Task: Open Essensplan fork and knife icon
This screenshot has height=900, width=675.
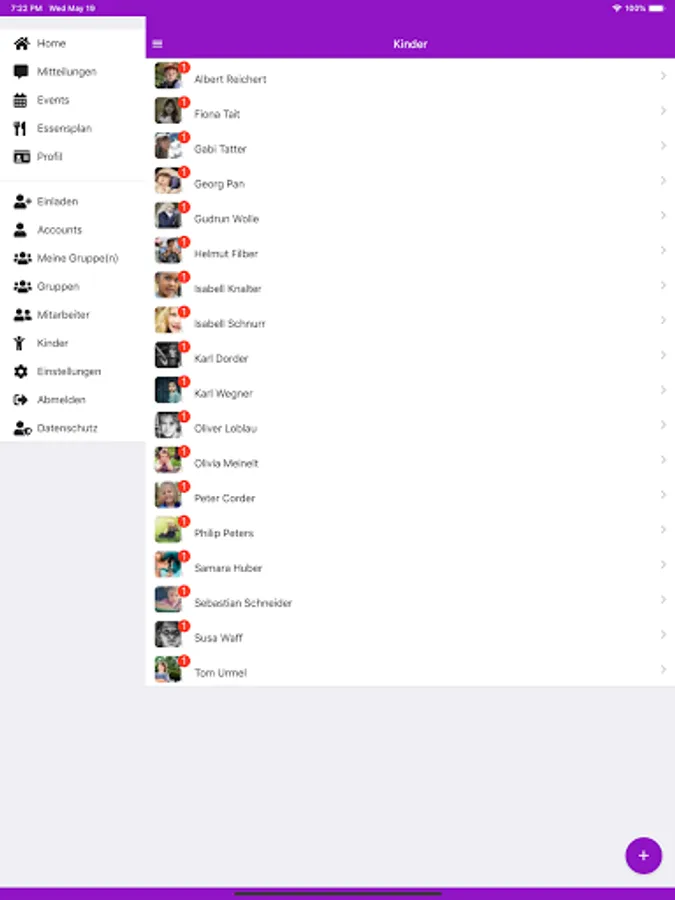Action: pos(20,128)
